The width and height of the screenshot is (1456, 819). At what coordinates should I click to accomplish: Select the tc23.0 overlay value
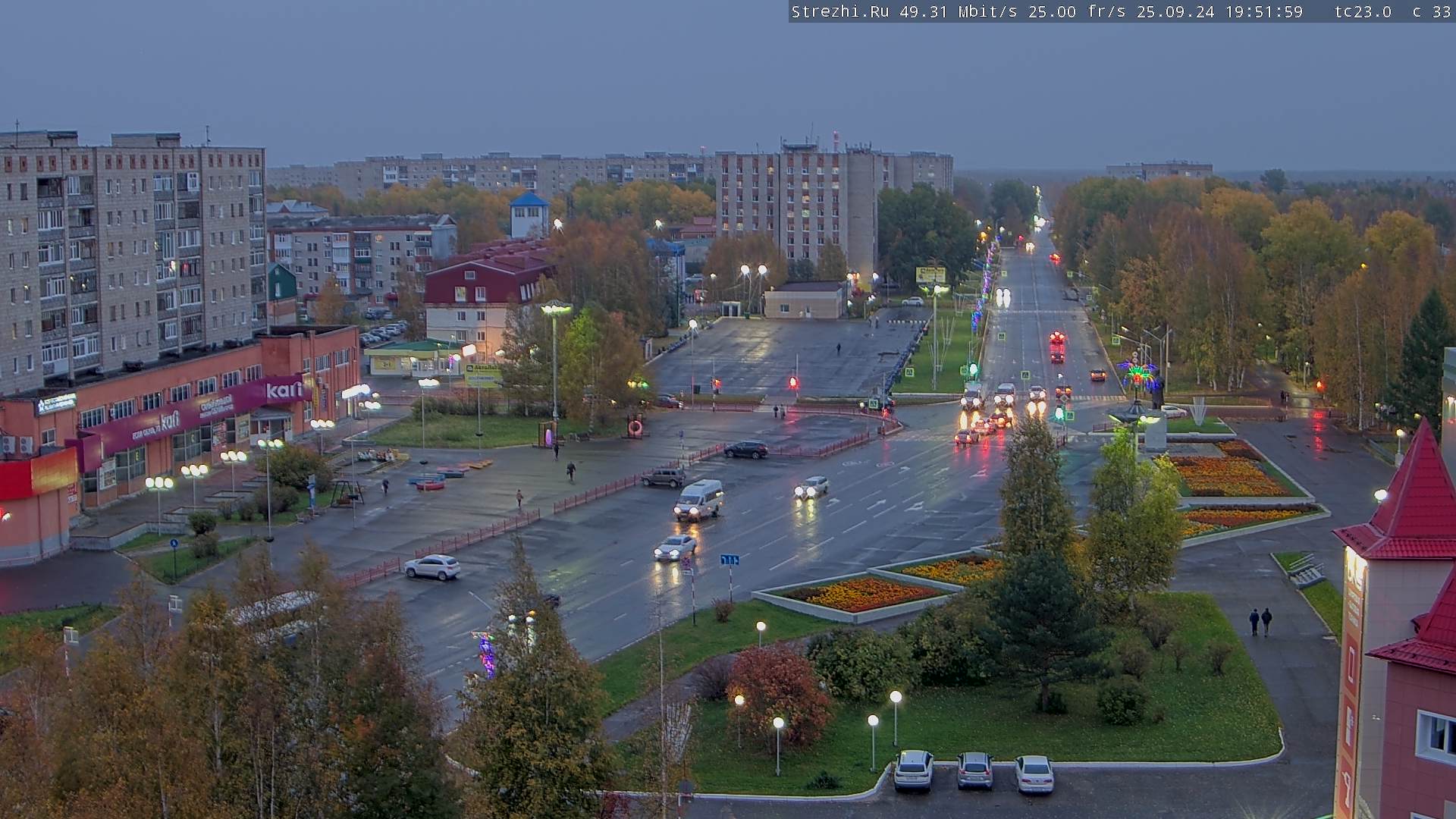point(1363,12)
